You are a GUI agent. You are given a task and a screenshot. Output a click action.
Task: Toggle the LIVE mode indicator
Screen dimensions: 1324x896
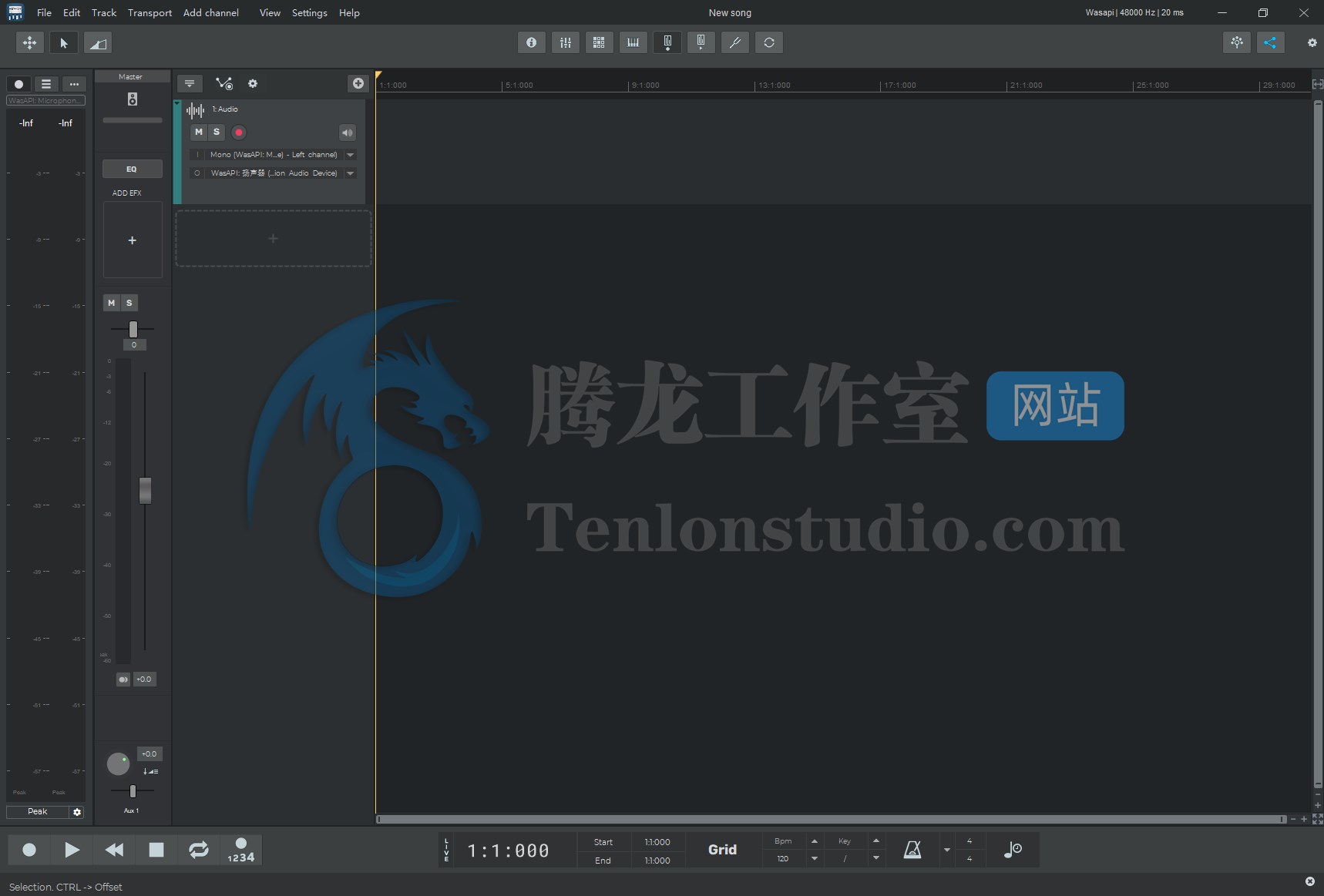click(x=446, y=850)
